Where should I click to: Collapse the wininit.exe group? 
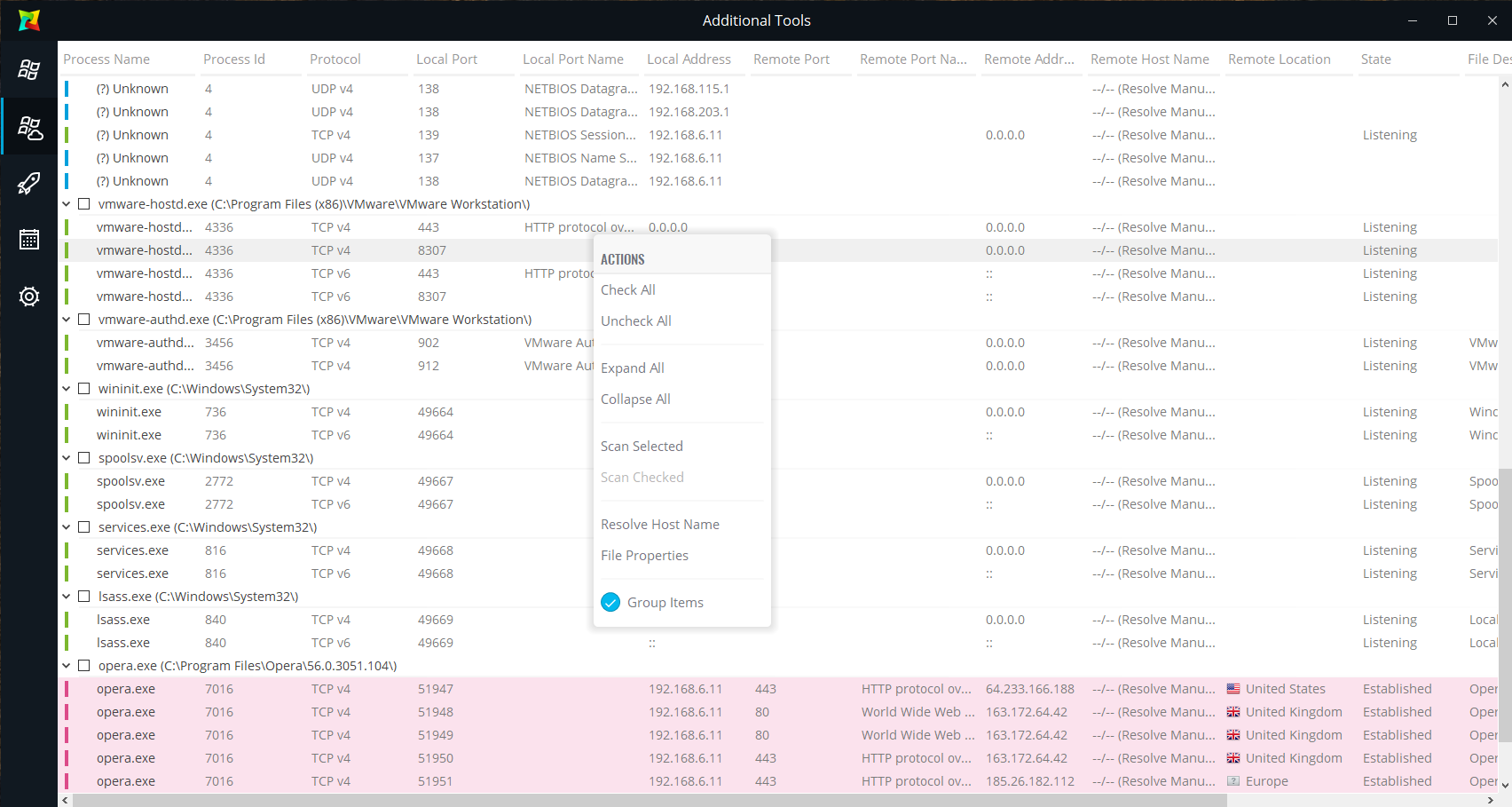(x=67, y=389)
